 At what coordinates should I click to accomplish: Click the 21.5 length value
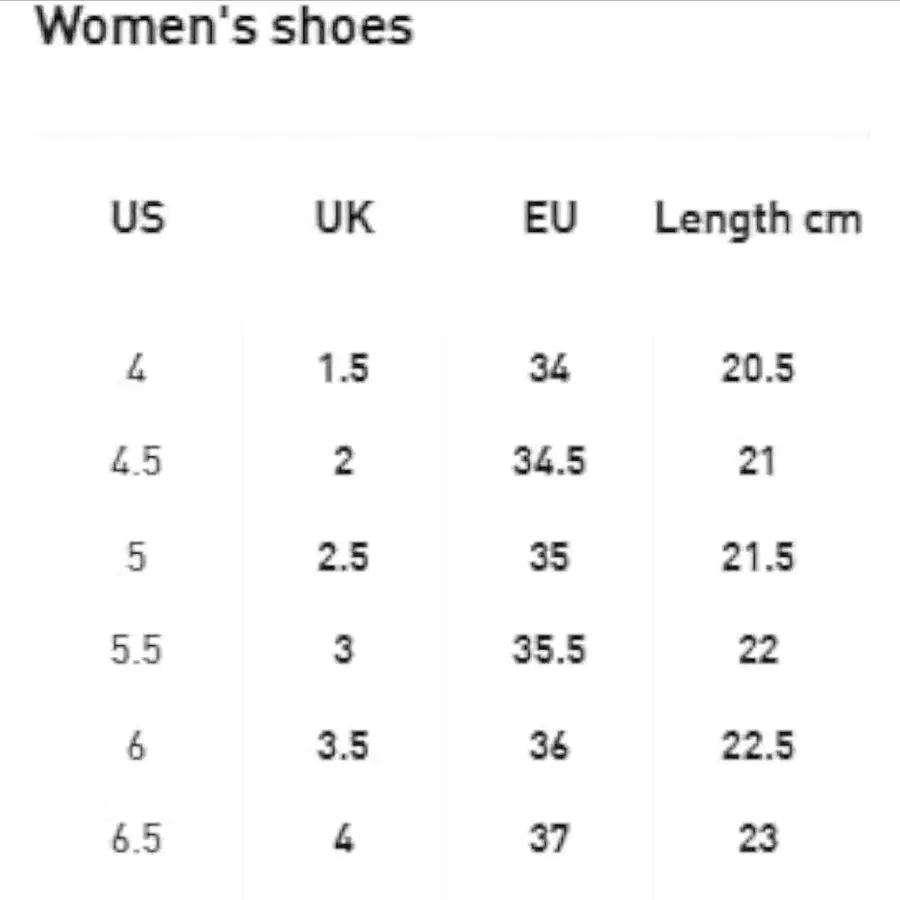point(758,556)
